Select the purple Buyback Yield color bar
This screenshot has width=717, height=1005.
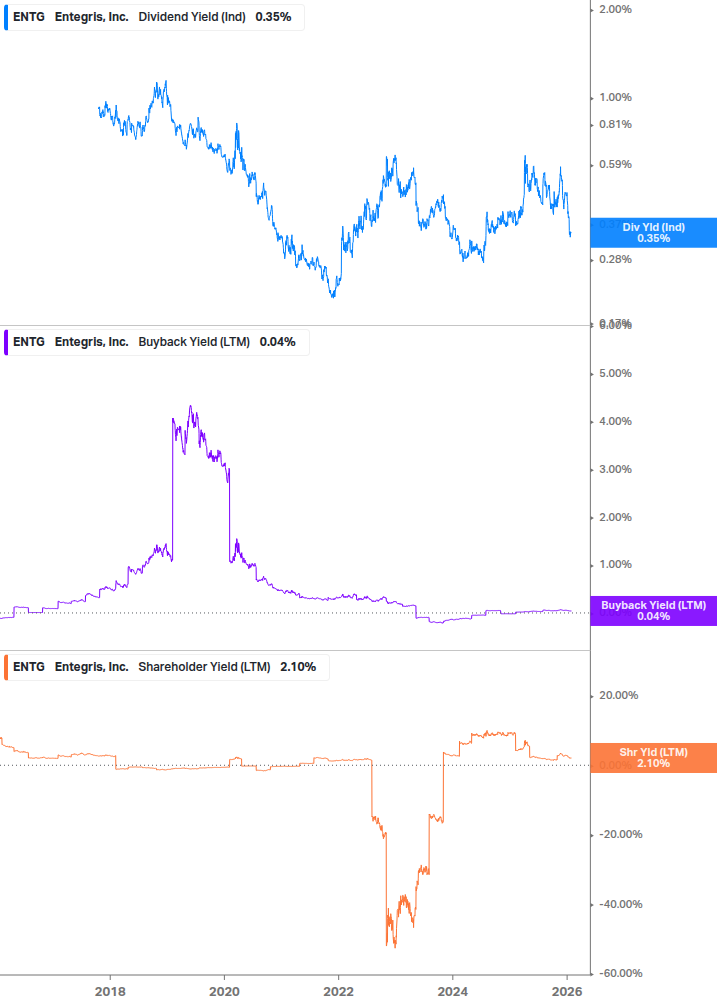[6, 342]
